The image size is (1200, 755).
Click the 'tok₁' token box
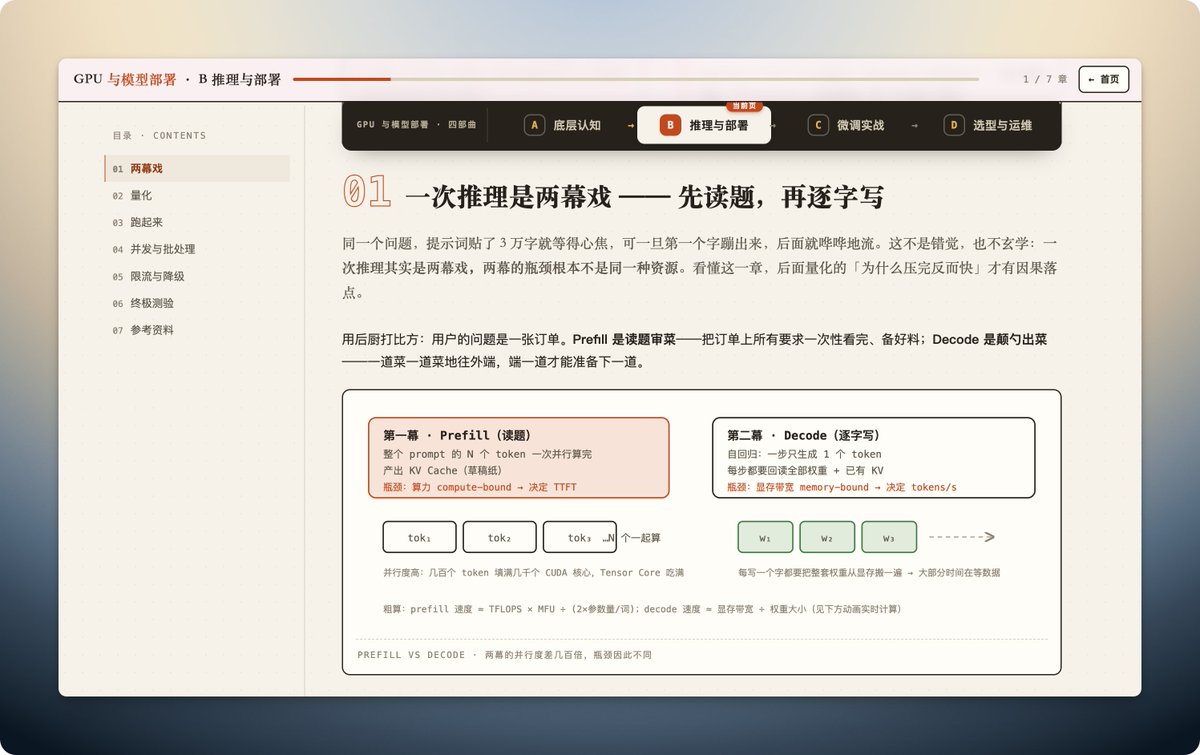tap(419, 537)
